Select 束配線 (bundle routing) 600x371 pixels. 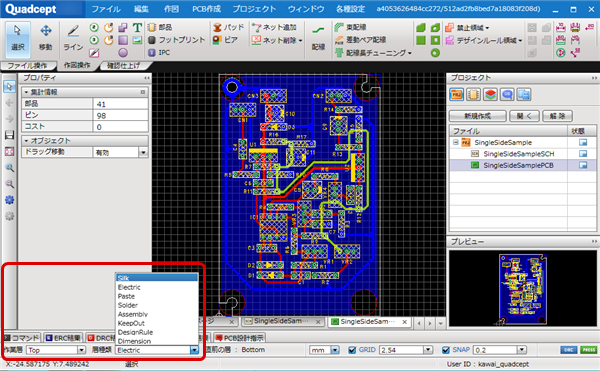[x=351, y=27]
